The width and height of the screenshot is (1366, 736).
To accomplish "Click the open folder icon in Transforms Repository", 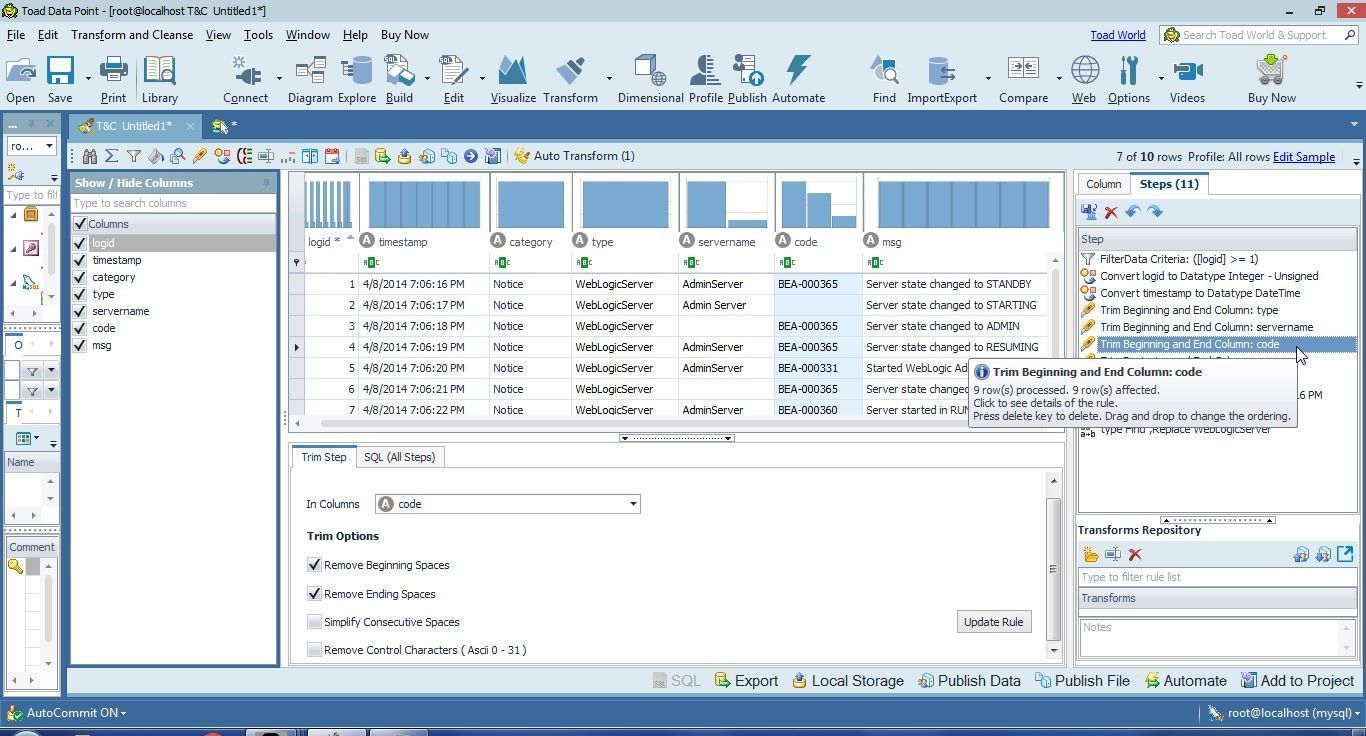I will point(1090,554).
